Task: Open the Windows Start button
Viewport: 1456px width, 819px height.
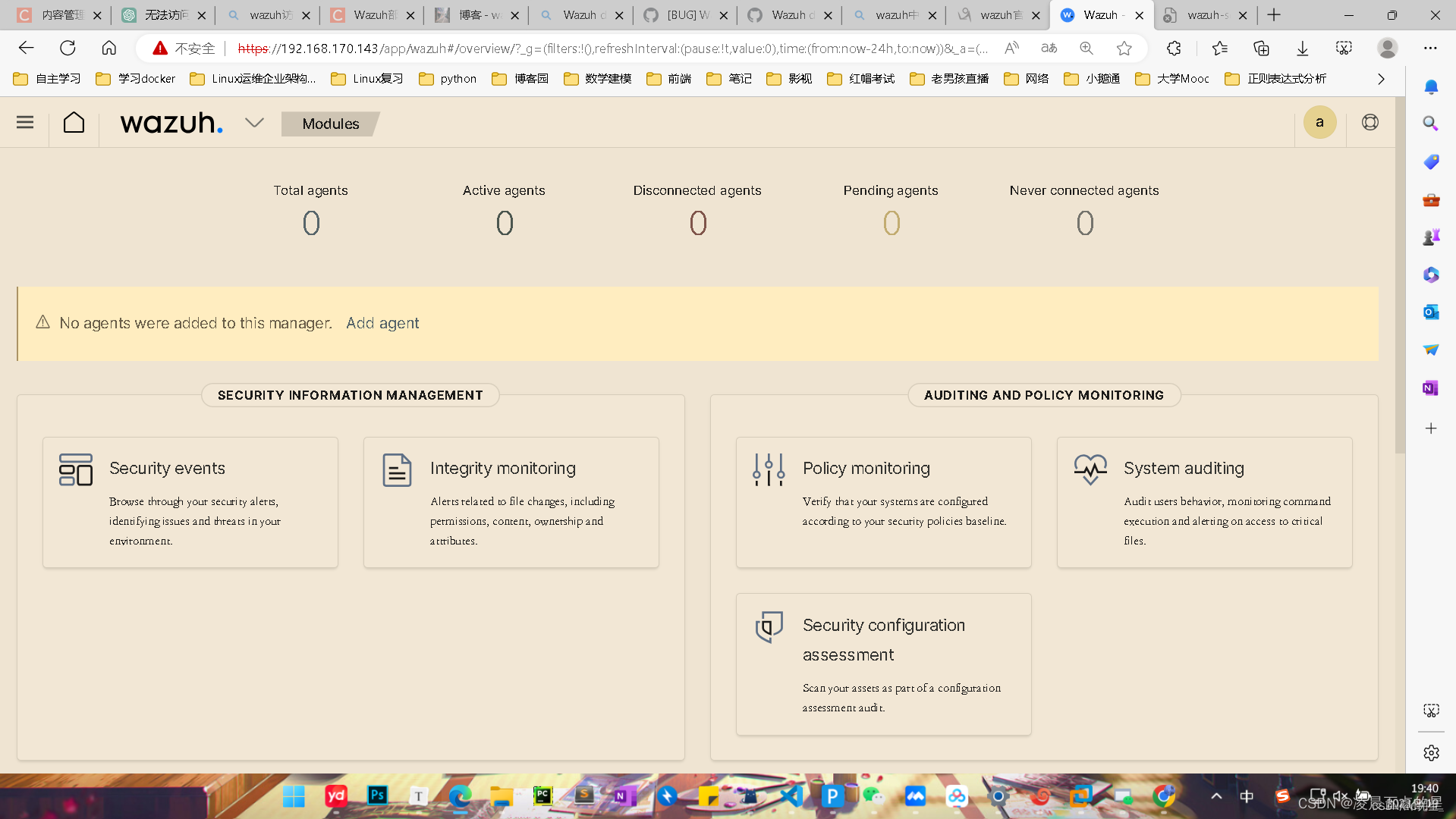Action: tap(294, 796)
